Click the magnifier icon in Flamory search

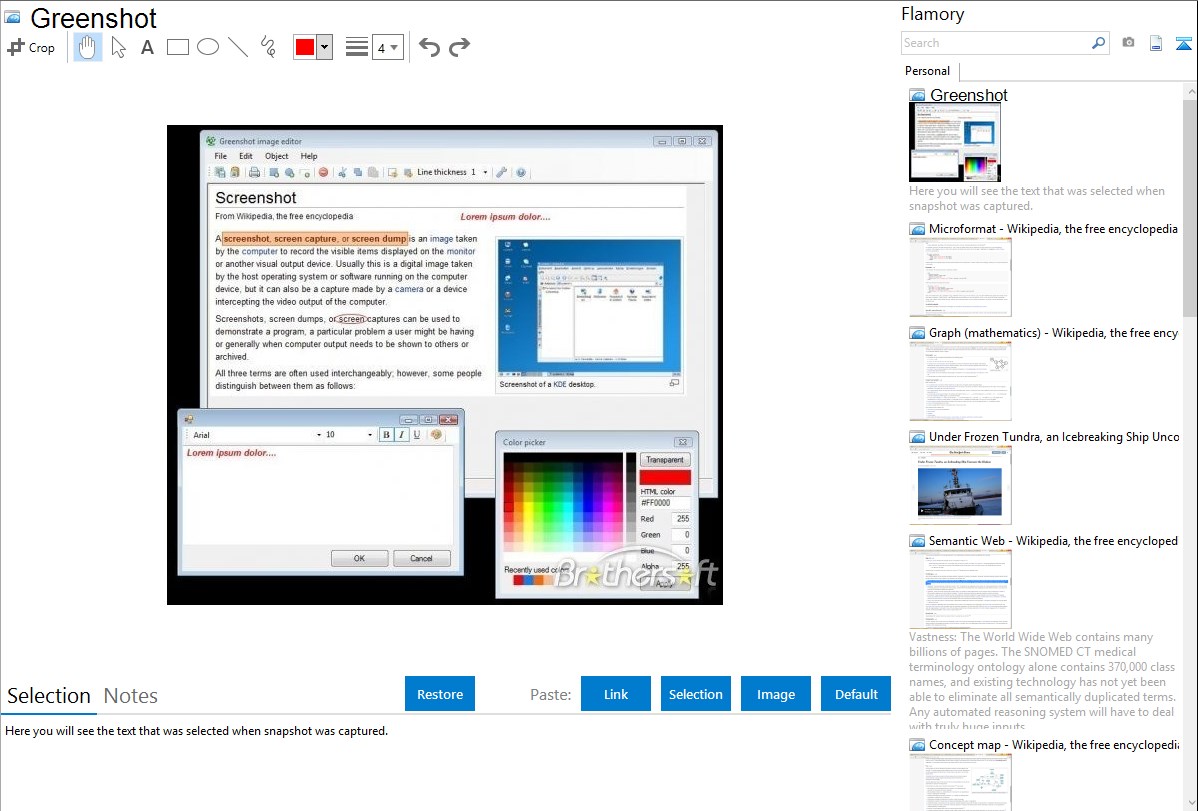pos(1098,43)
